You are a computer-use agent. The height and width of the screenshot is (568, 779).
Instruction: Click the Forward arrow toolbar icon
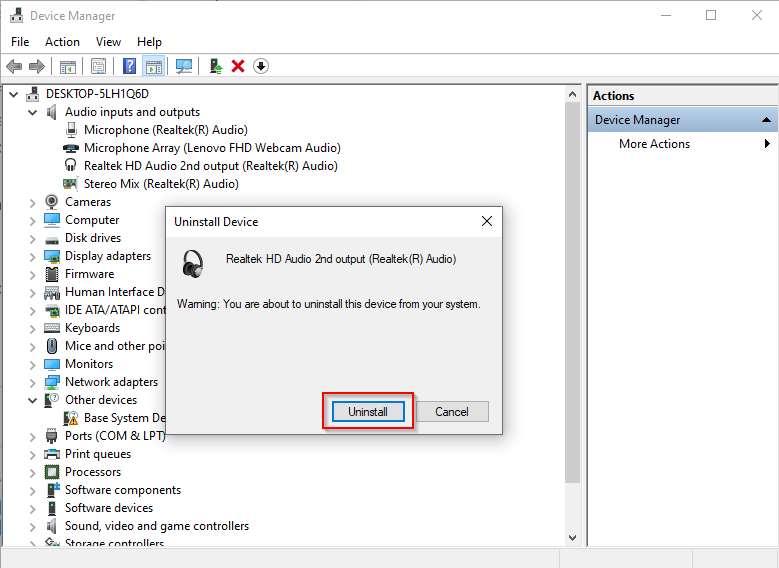(37, 66)
